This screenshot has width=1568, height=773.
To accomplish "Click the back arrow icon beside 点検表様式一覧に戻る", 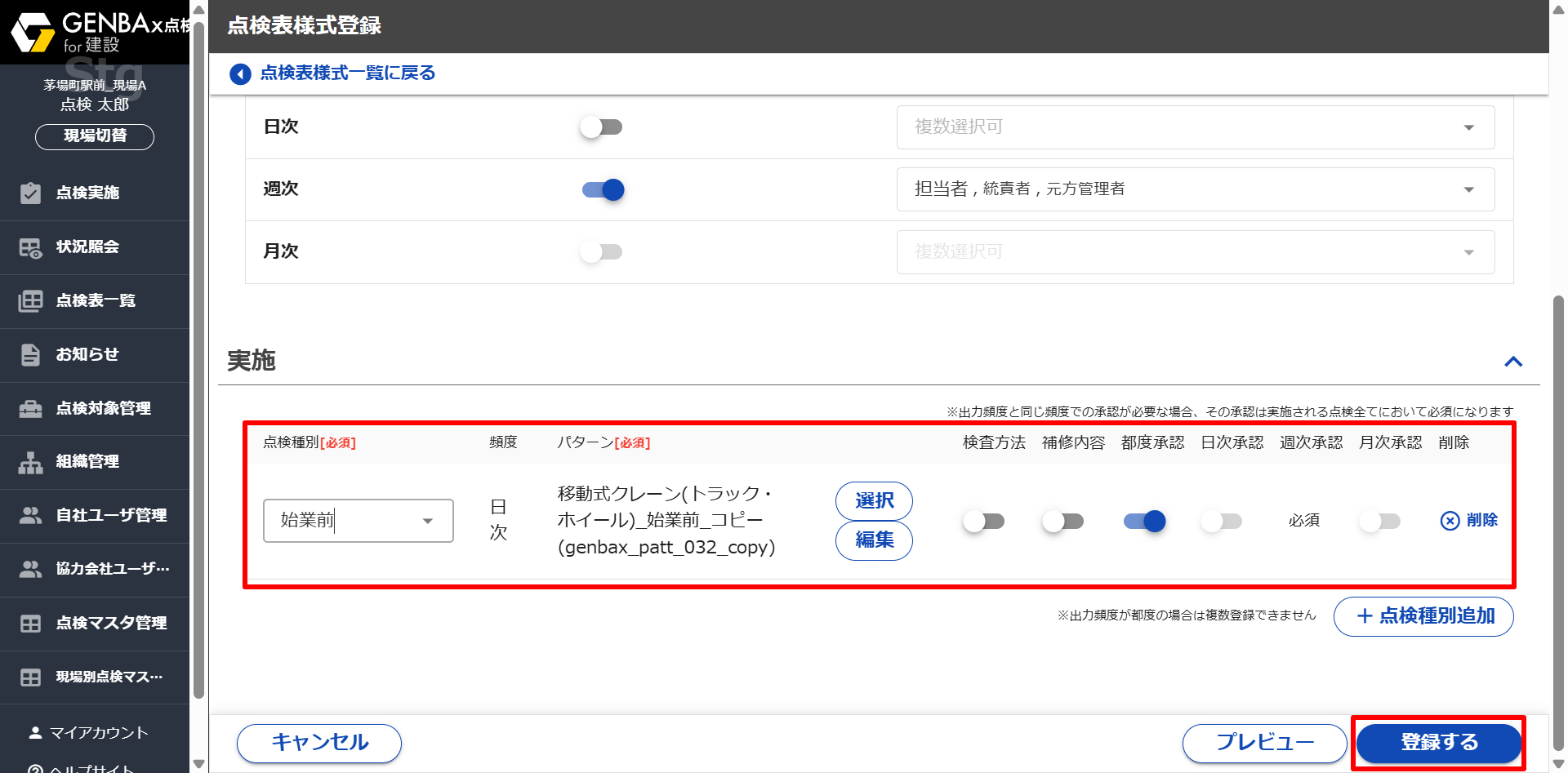I will click(x=240, y=74).
